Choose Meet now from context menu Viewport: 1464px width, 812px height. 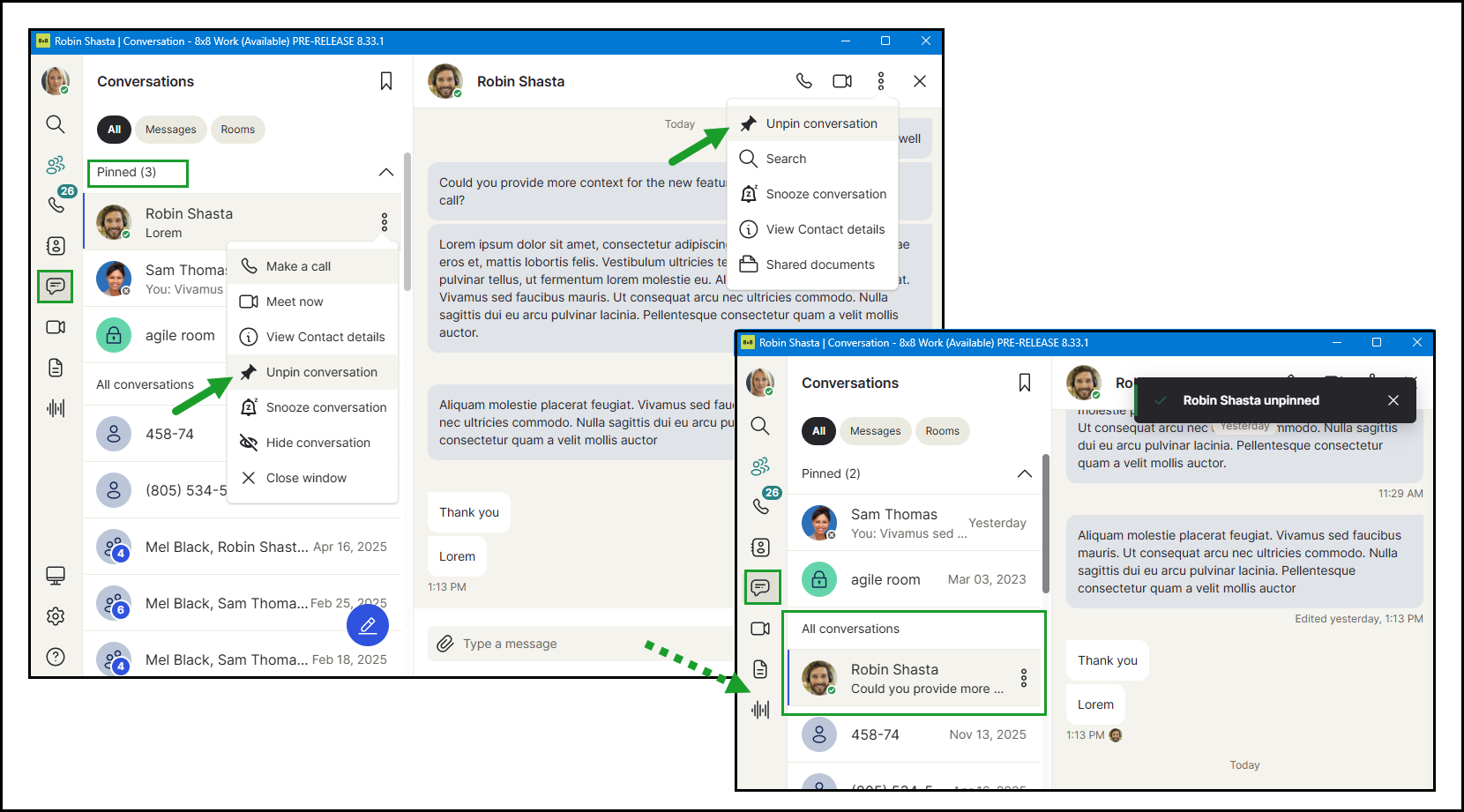(313, 302)
